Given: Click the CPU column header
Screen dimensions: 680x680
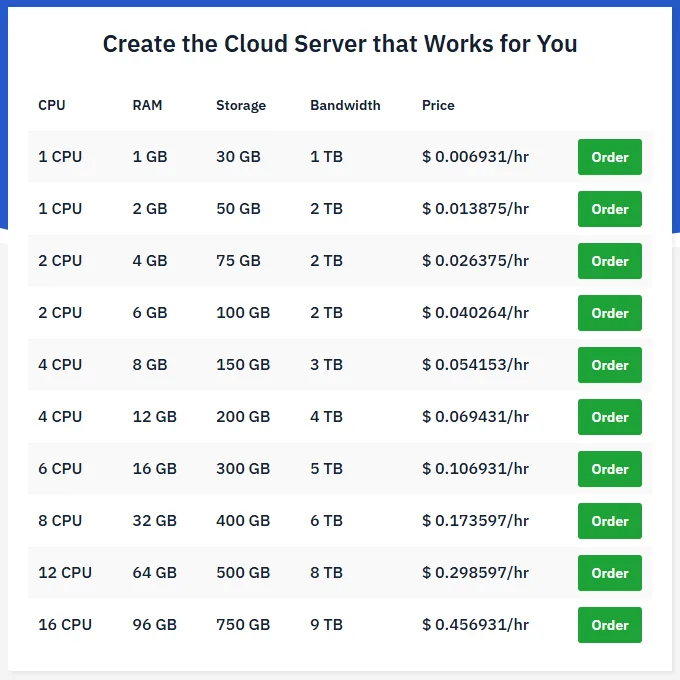Looking at the screenshot, I should (x=52, y=105).
